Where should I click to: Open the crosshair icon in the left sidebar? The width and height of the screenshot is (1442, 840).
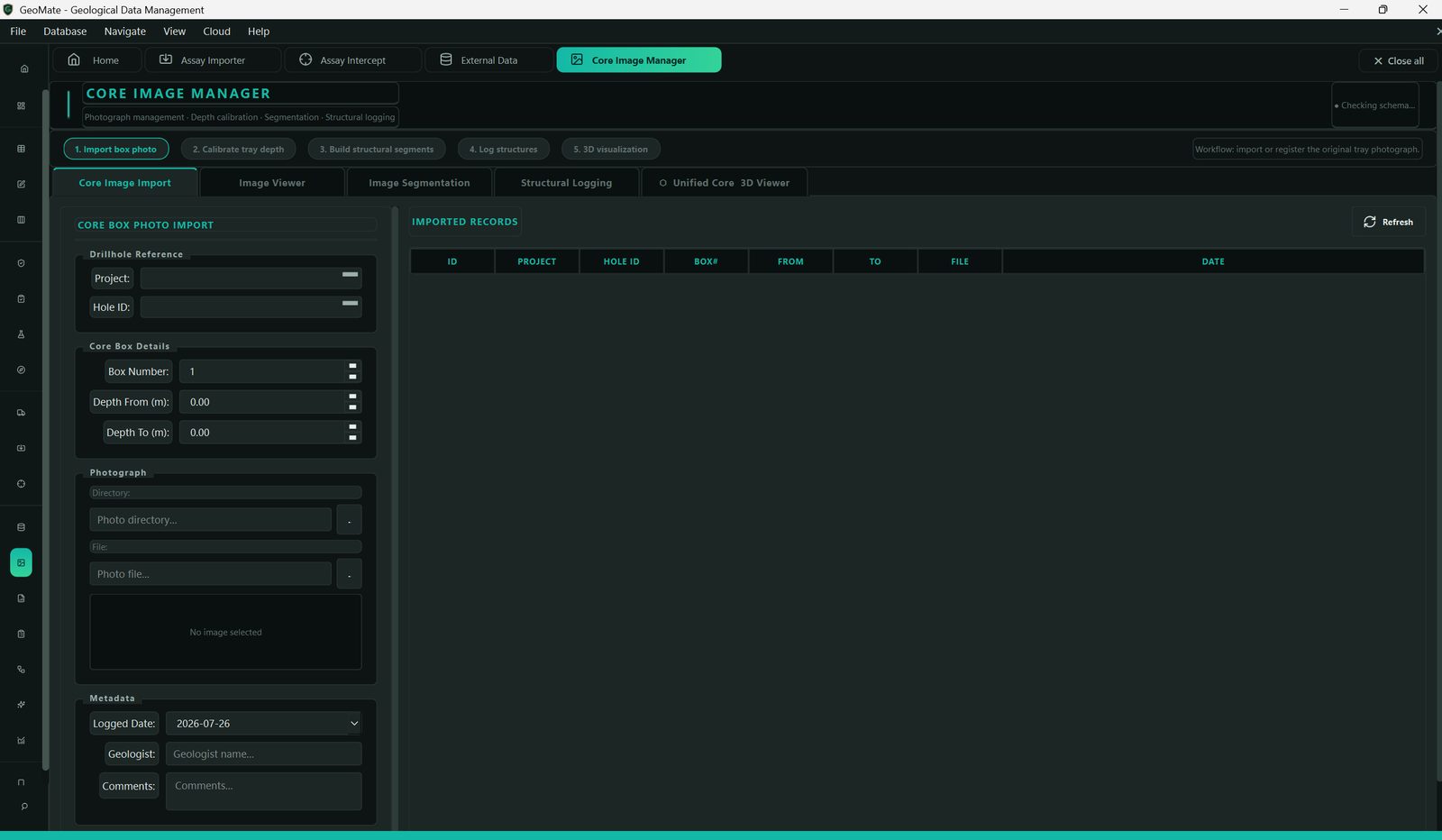(21, 484)
